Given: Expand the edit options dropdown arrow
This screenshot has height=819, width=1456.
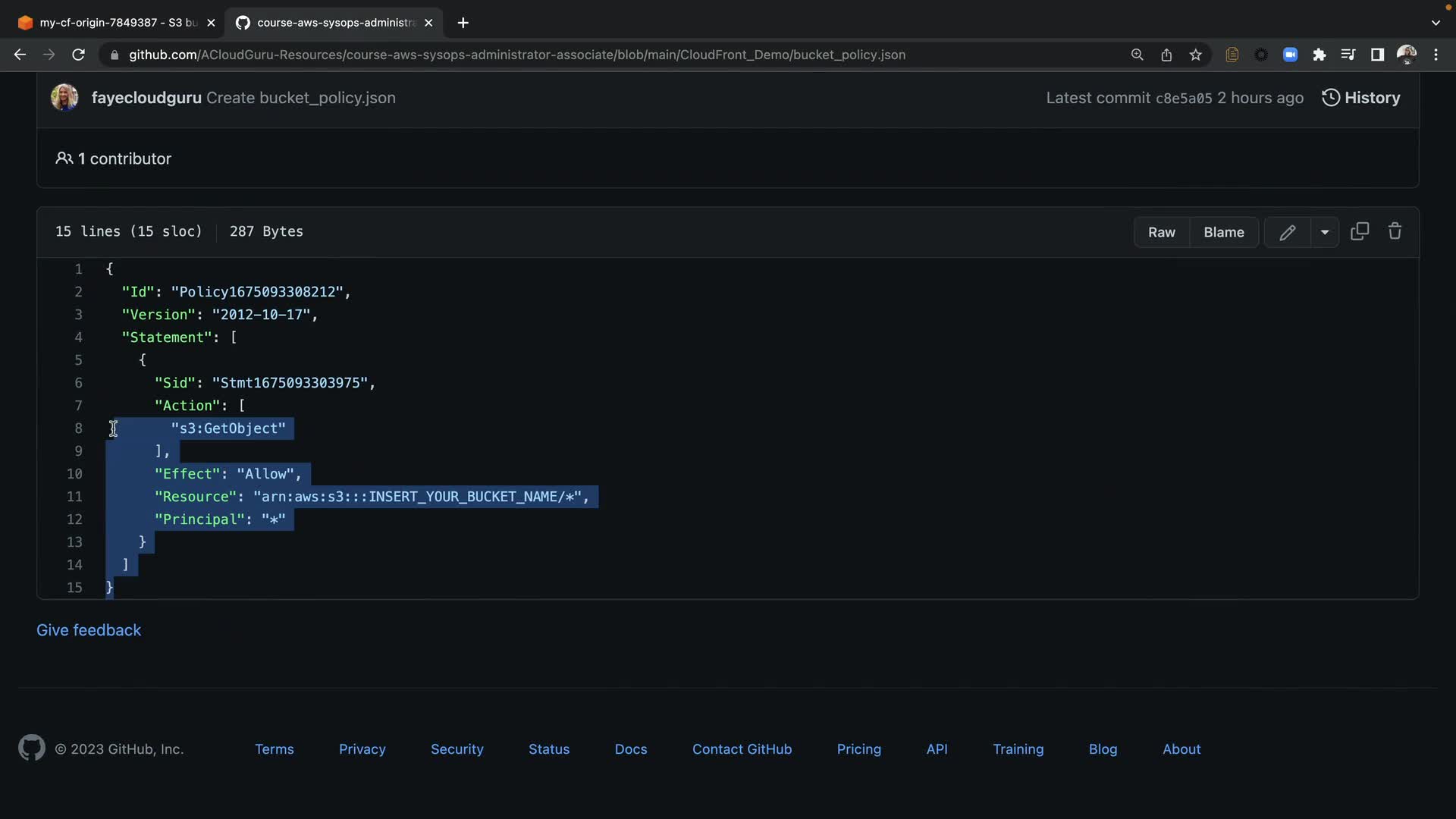Looking at the screenshot, I should pyautogui.click(x=1325, y=232).
